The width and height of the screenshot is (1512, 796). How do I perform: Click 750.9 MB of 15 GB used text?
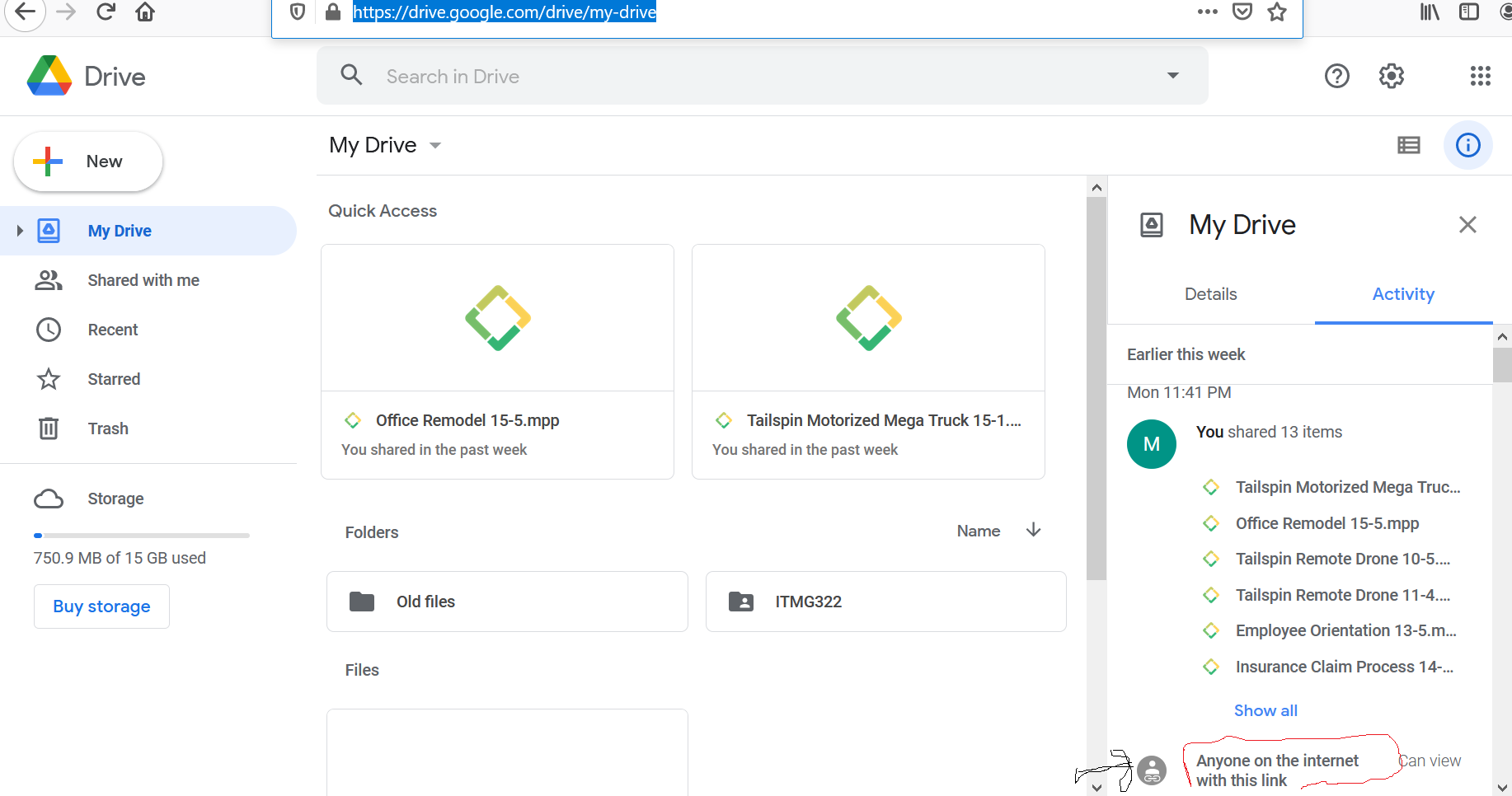coord(120,558)
